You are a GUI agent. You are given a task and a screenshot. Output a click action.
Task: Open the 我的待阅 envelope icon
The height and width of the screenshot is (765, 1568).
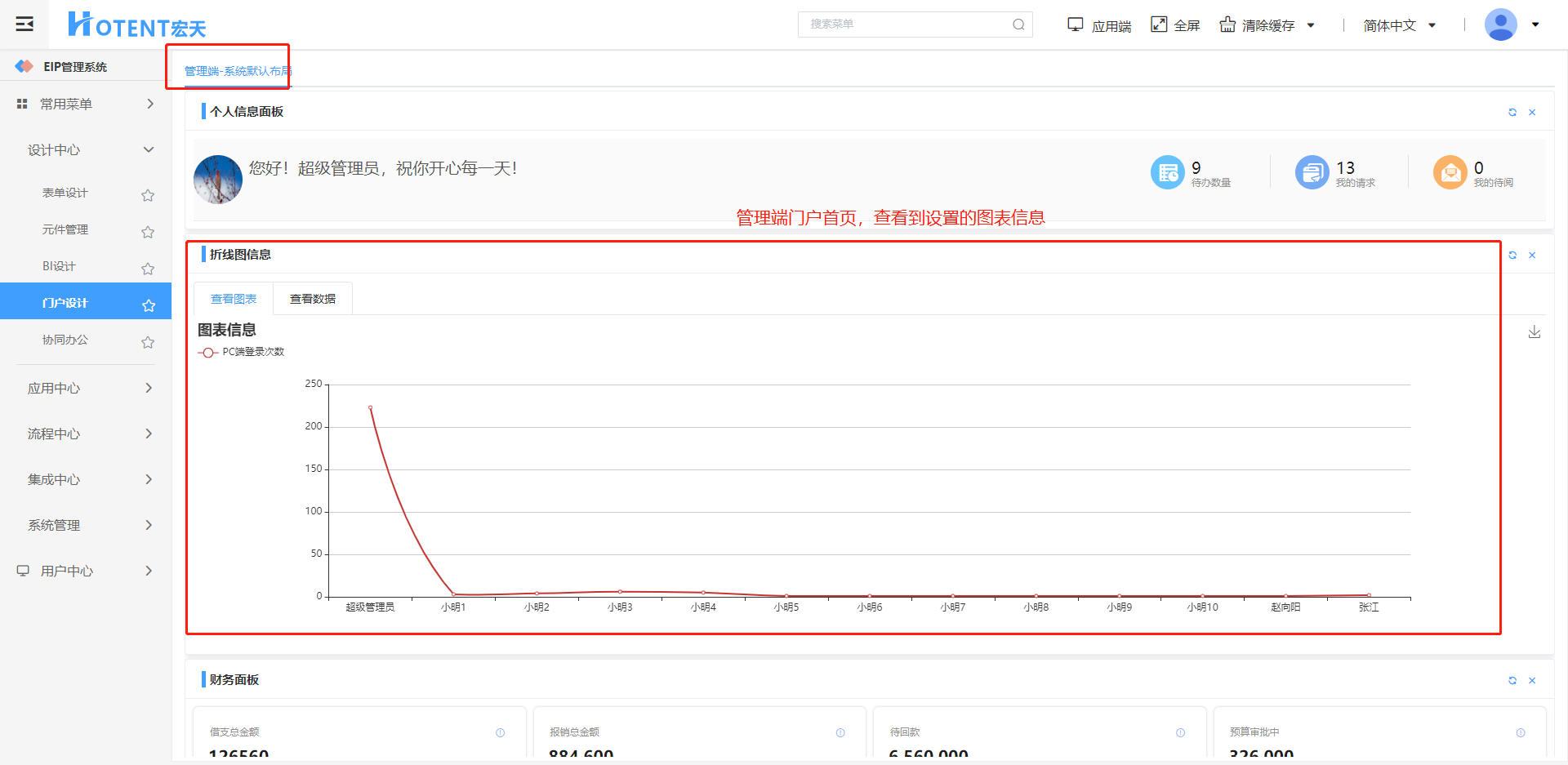point(1450,172)
